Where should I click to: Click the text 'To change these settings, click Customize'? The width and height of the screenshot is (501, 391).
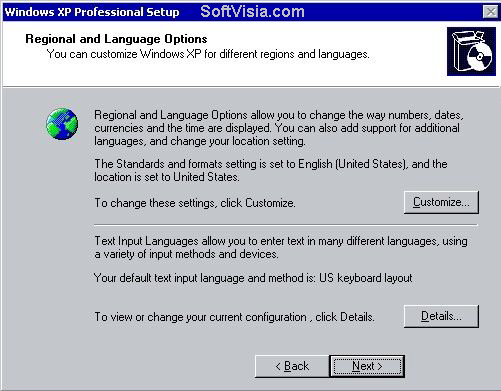(x=195, y=203)
